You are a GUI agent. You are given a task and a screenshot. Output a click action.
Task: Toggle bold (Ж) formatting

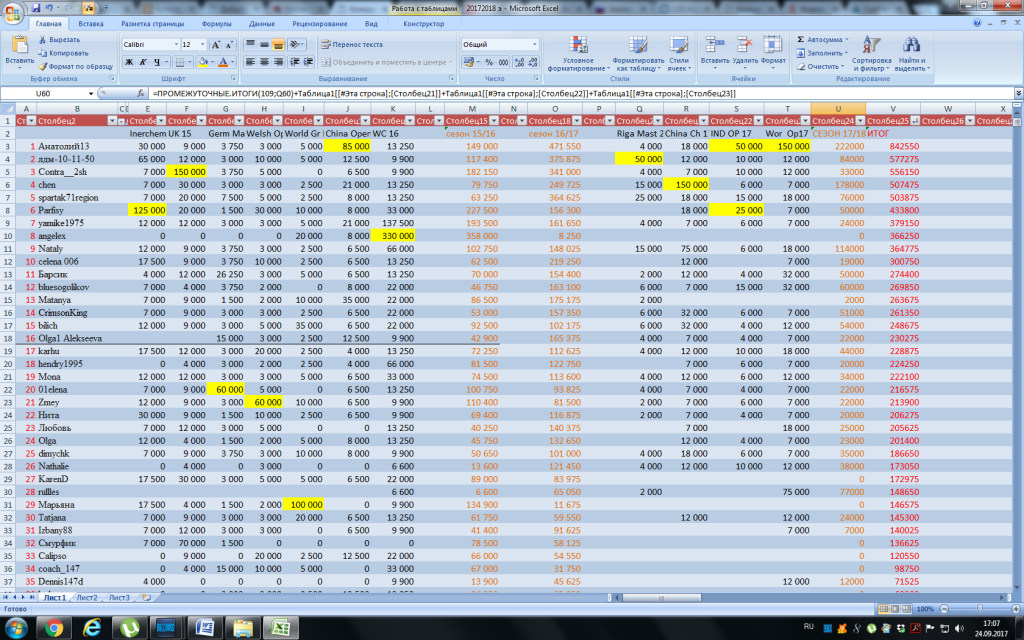pos(129,62)
